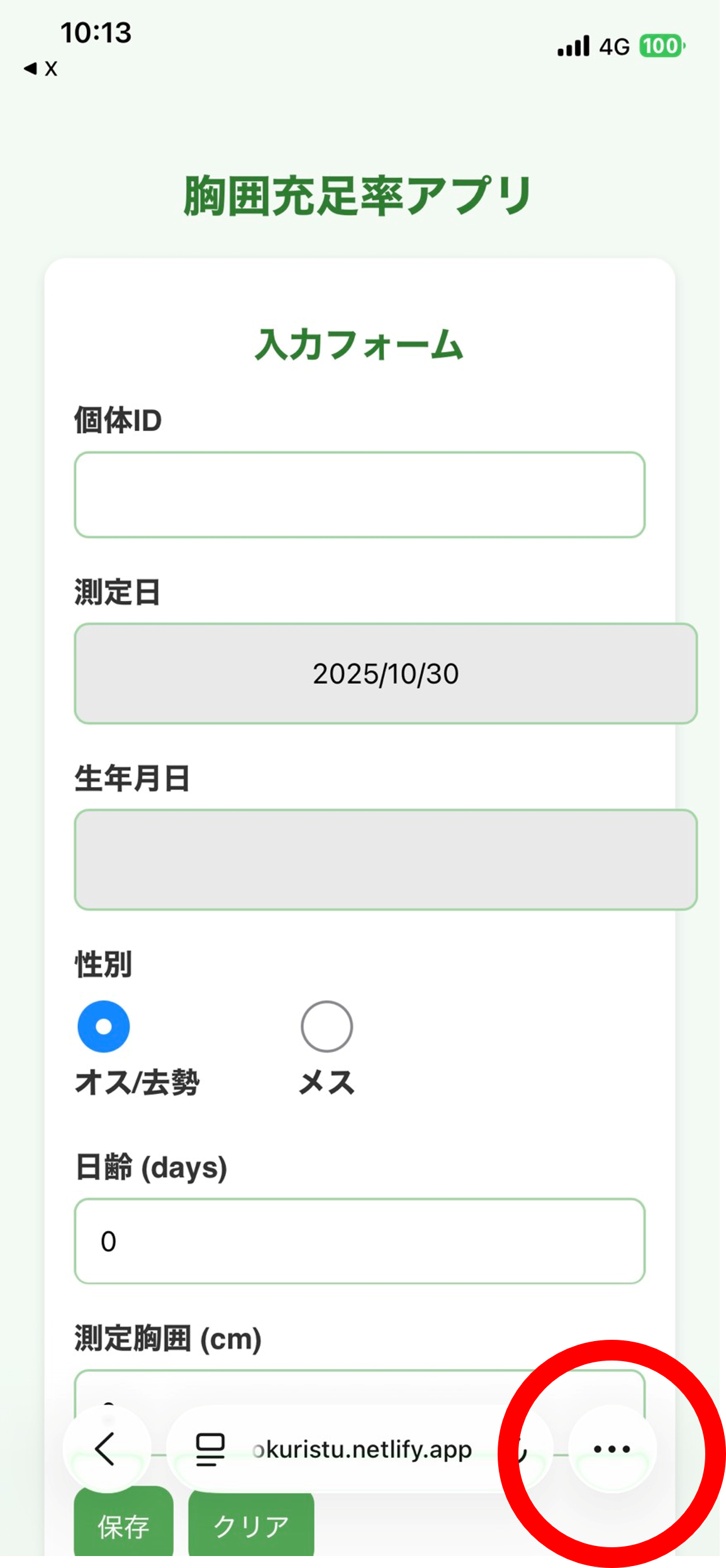The height and width of the screenshot is (1568, 726).
Task: Tap the 胸囲充足率アプリ page title
Action: click(359, 196)
